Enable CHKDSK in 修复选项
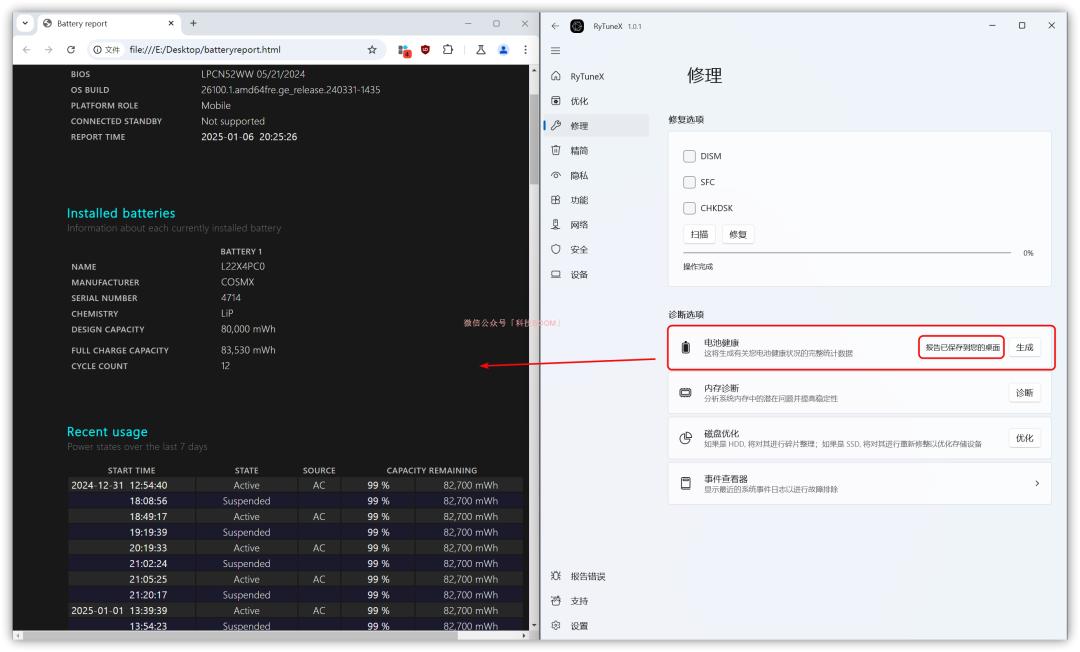The width and height of the screenshot is (1080, 652). pyautogui.click(x=690, y=208)
